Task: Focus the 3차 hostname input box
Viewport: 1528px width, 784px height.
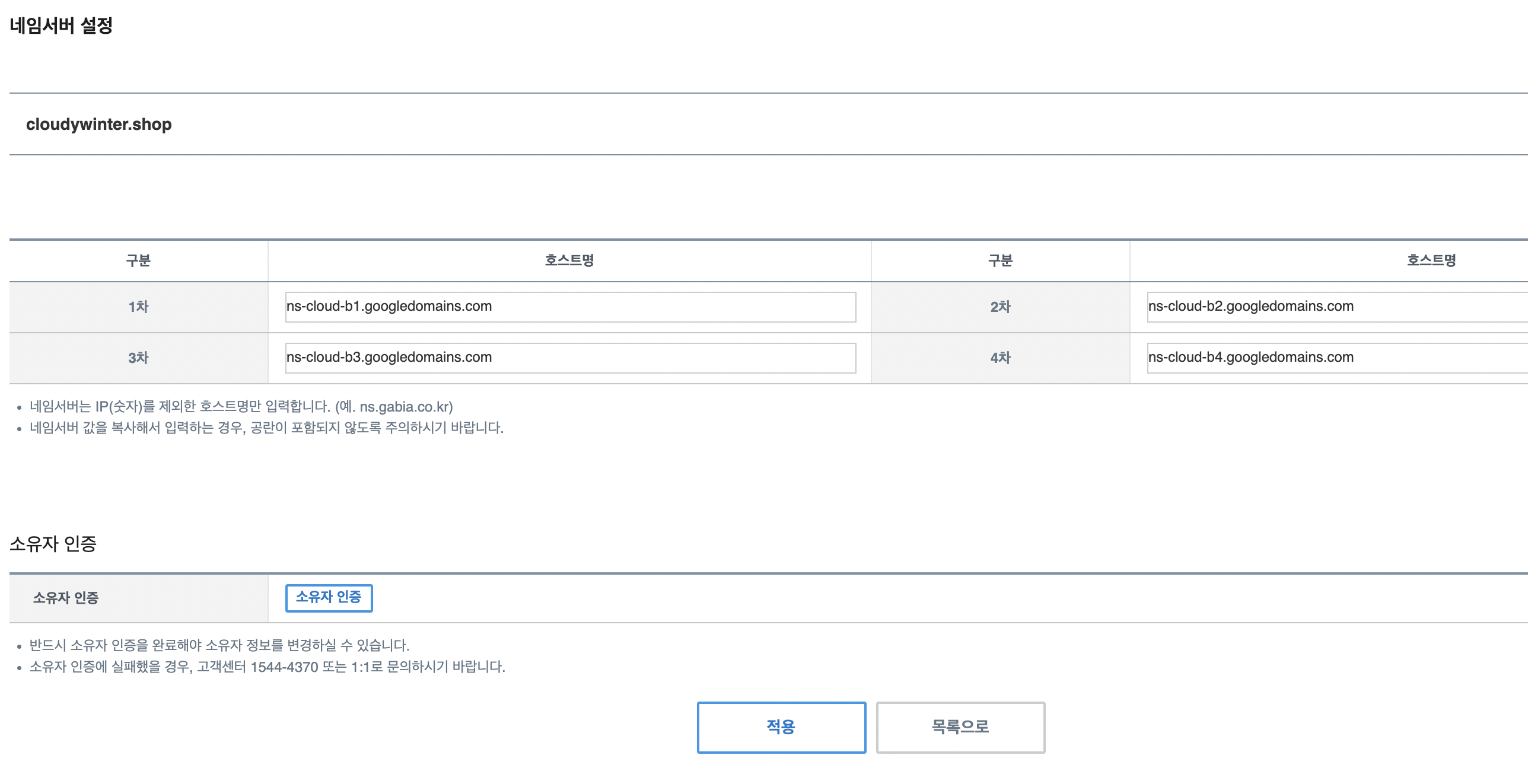Action: coord(570,358)
